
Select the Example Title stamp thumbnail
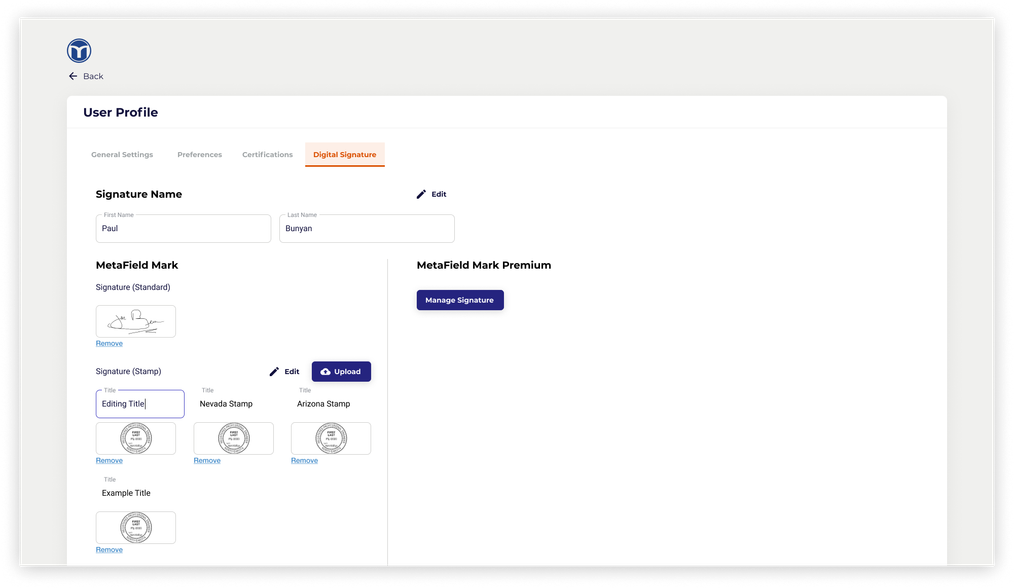tap(136, 527)
